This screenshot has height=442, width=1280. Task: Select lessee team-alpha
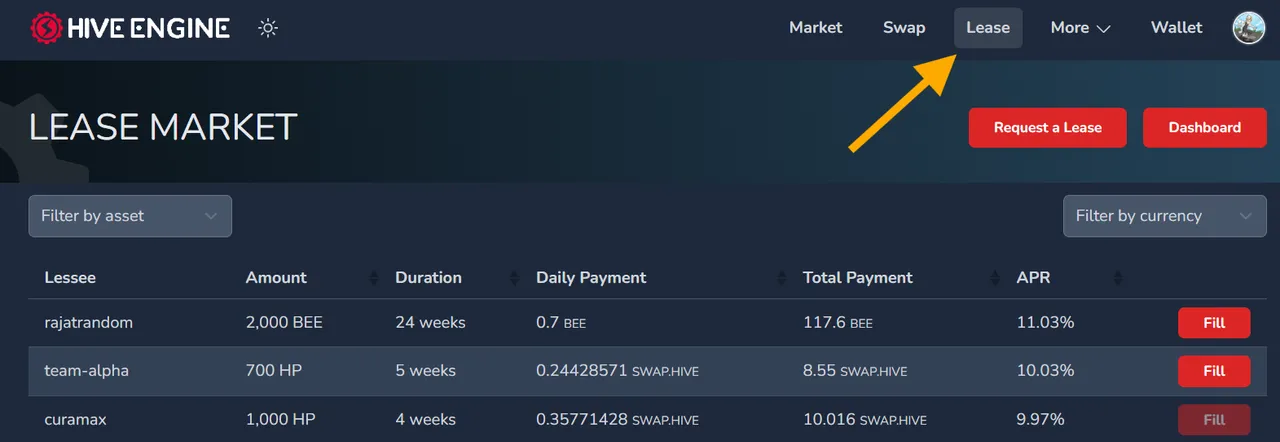(87, 371)
